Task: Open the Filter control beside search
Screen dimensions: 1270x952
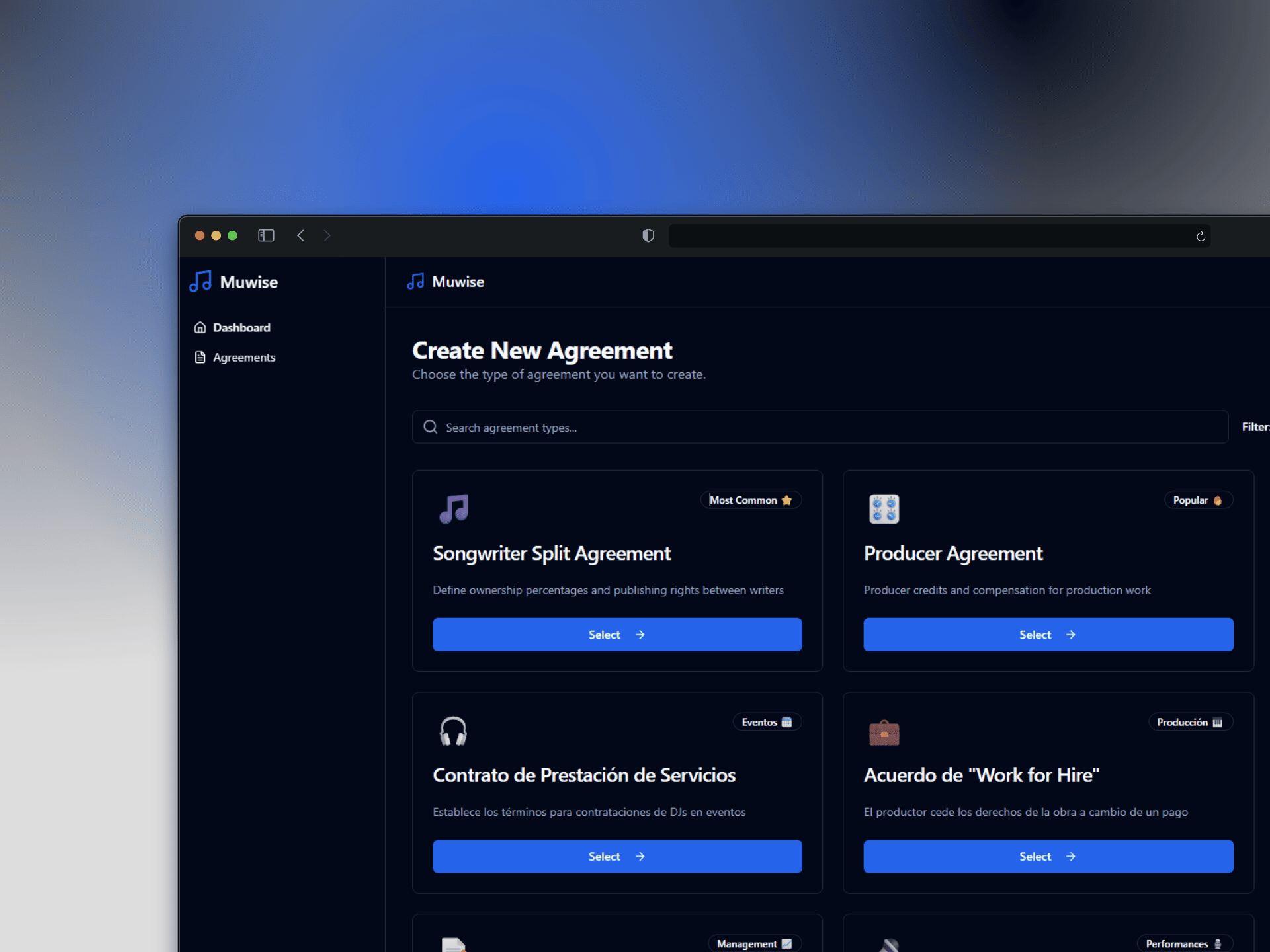Action: [1255, 427]
